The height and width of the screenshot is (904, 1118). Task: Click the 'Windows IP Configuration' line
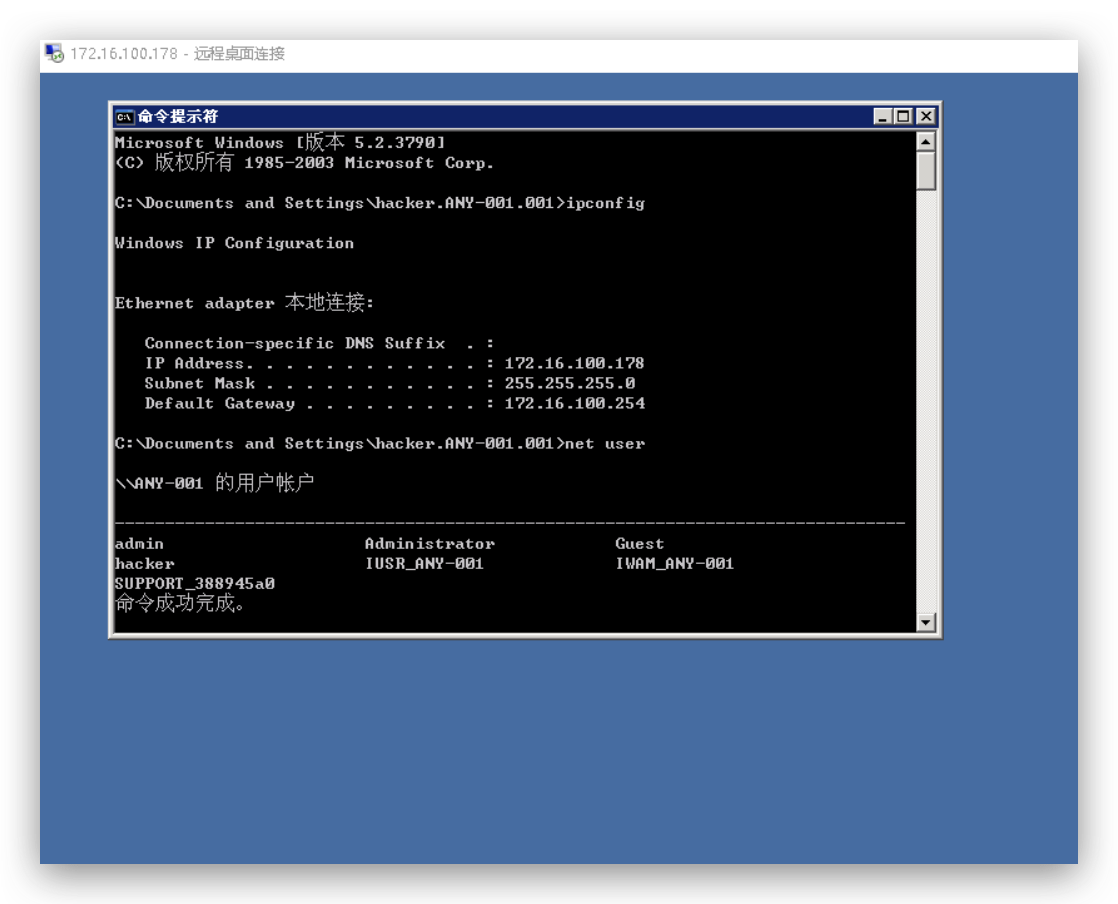pos(235,243)
